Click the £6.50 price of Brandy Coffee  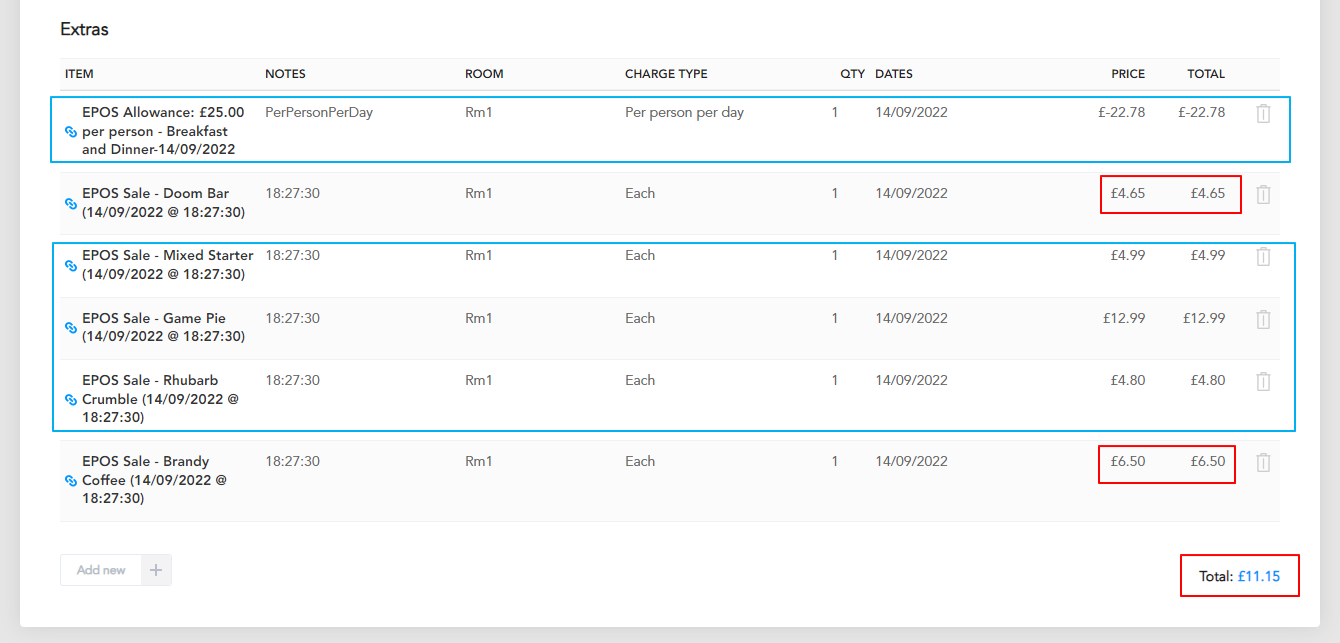coord(1128,462)
